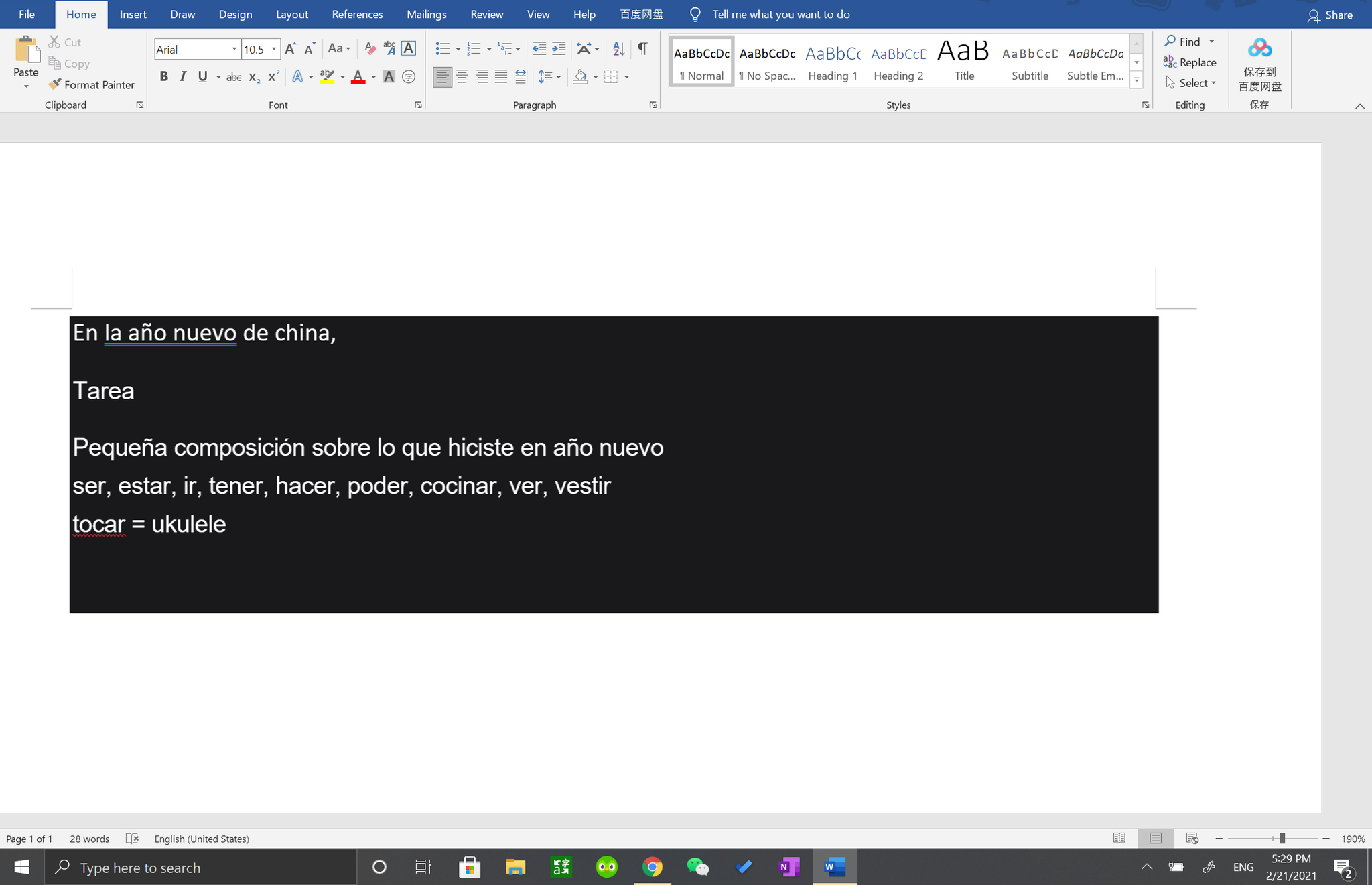Toggle Strikethrough formatting

coord(234,77)
